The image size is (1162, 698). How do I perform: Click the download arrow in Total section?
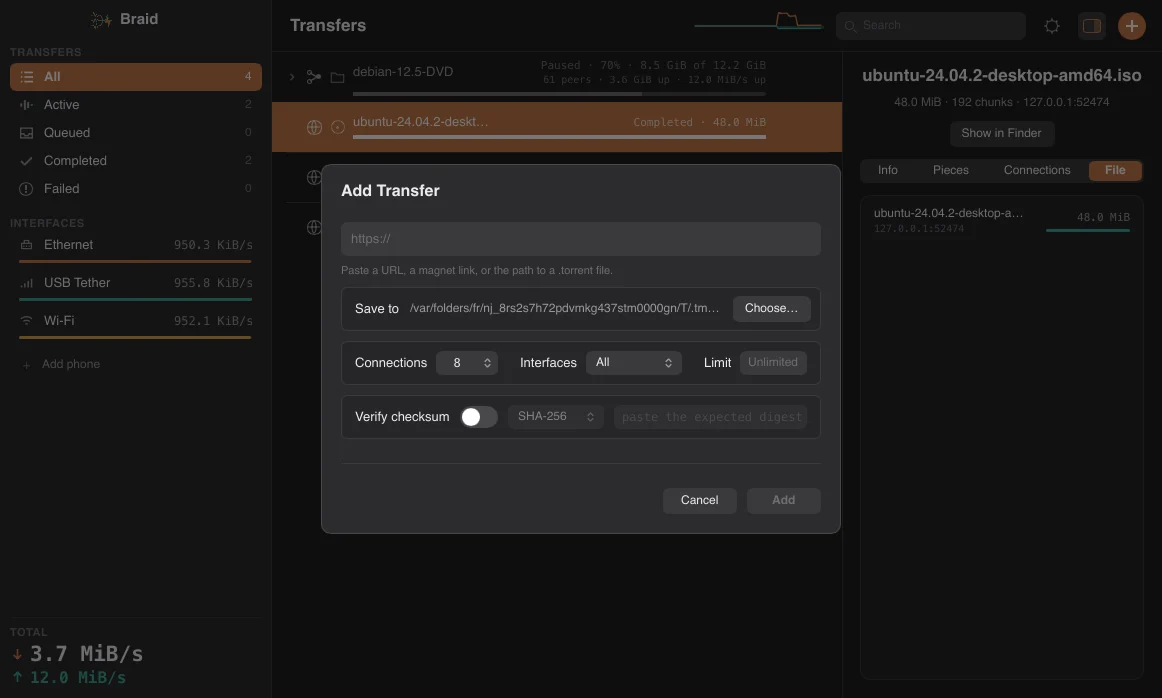[x=17, y=654]
